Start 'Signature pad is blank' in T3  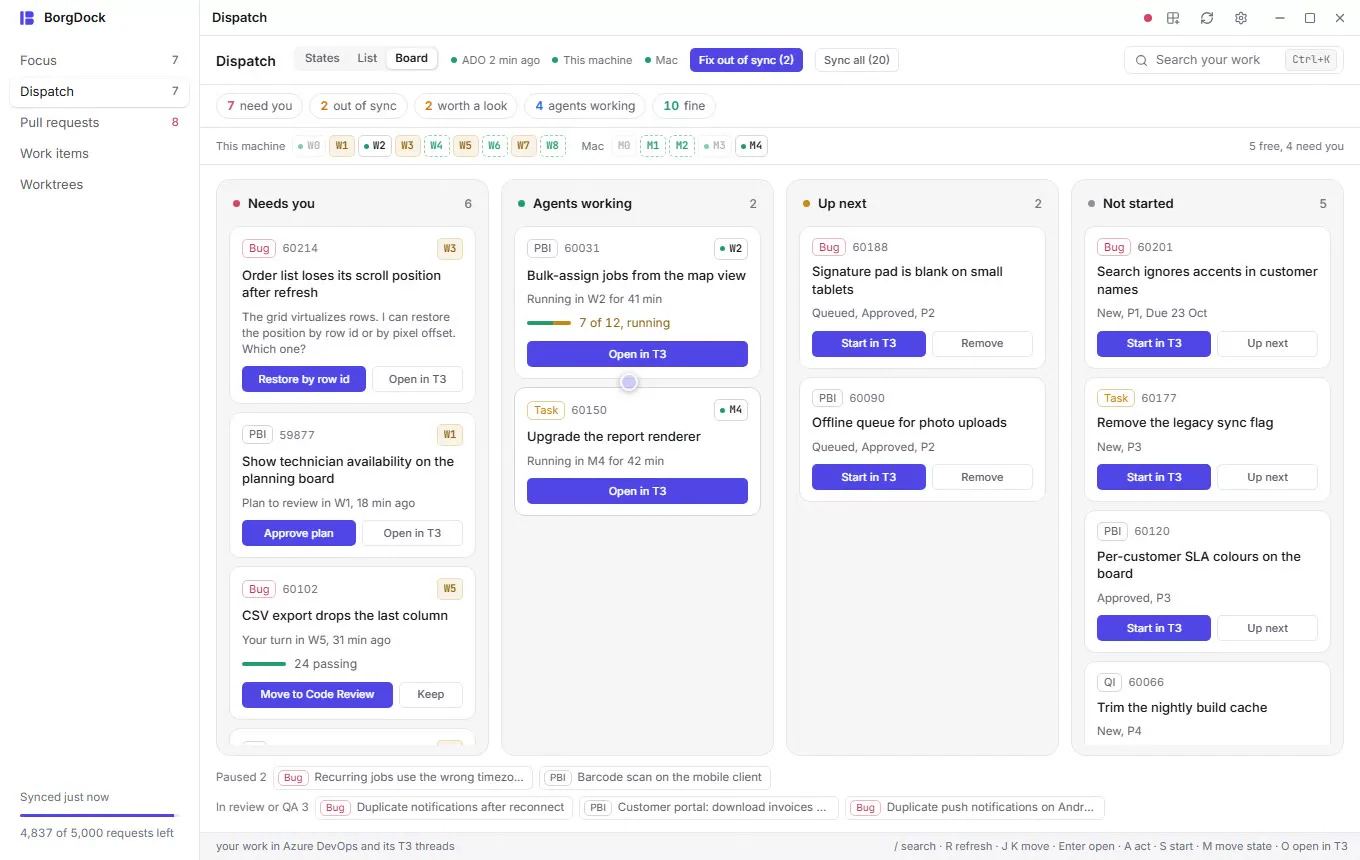click(868, 343)
